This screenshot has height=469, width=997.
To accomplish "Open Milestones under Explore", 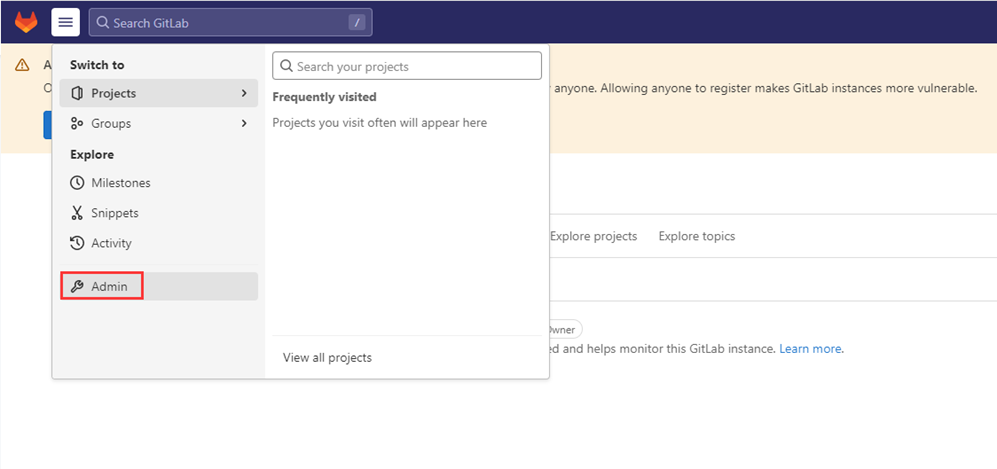I will (x=158, y=183).
